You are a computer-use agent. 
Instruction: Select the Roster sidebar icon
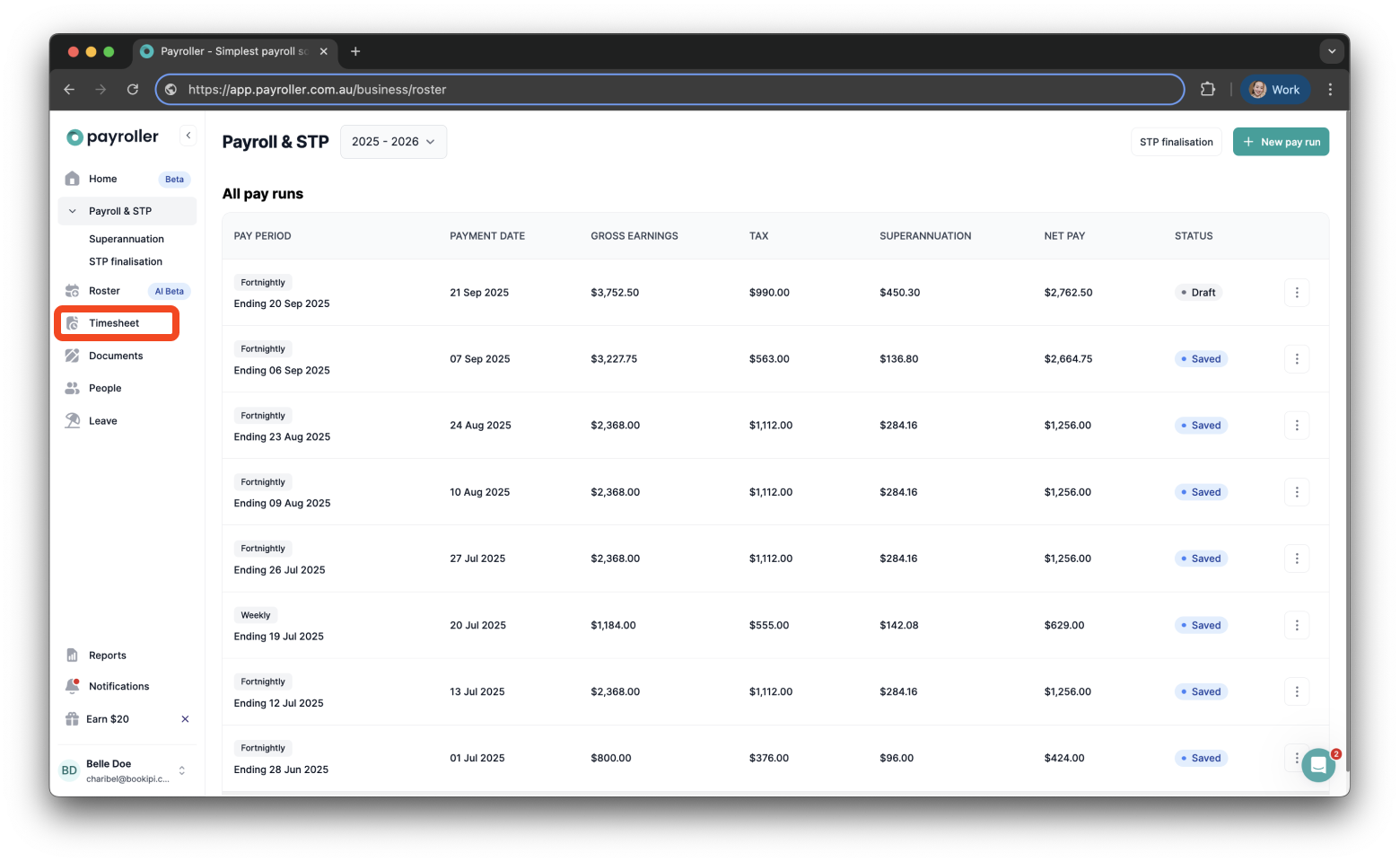73,290
